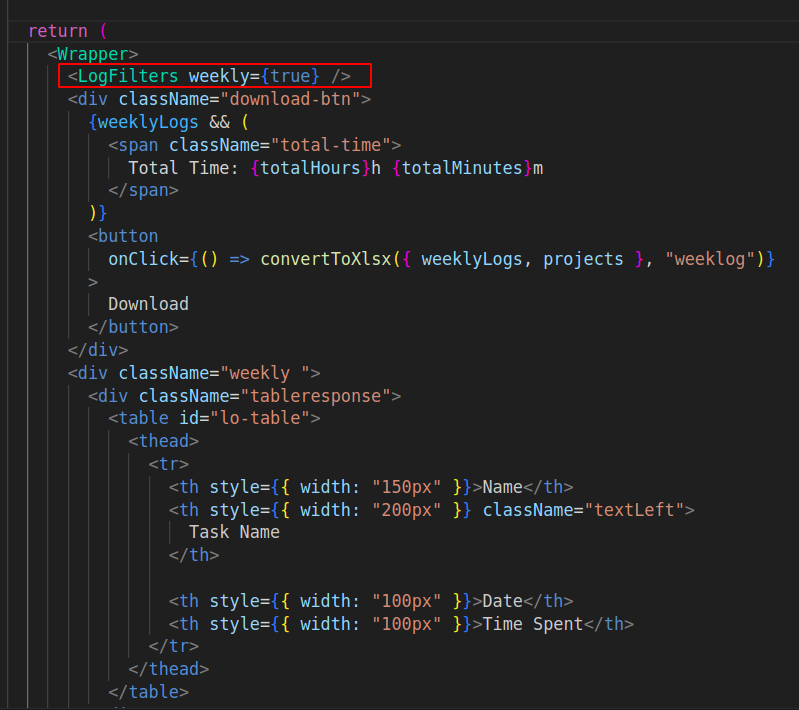799x710 pixels.
Task: Click the "weeklog" string argument
Action: [x=715, y=259]
